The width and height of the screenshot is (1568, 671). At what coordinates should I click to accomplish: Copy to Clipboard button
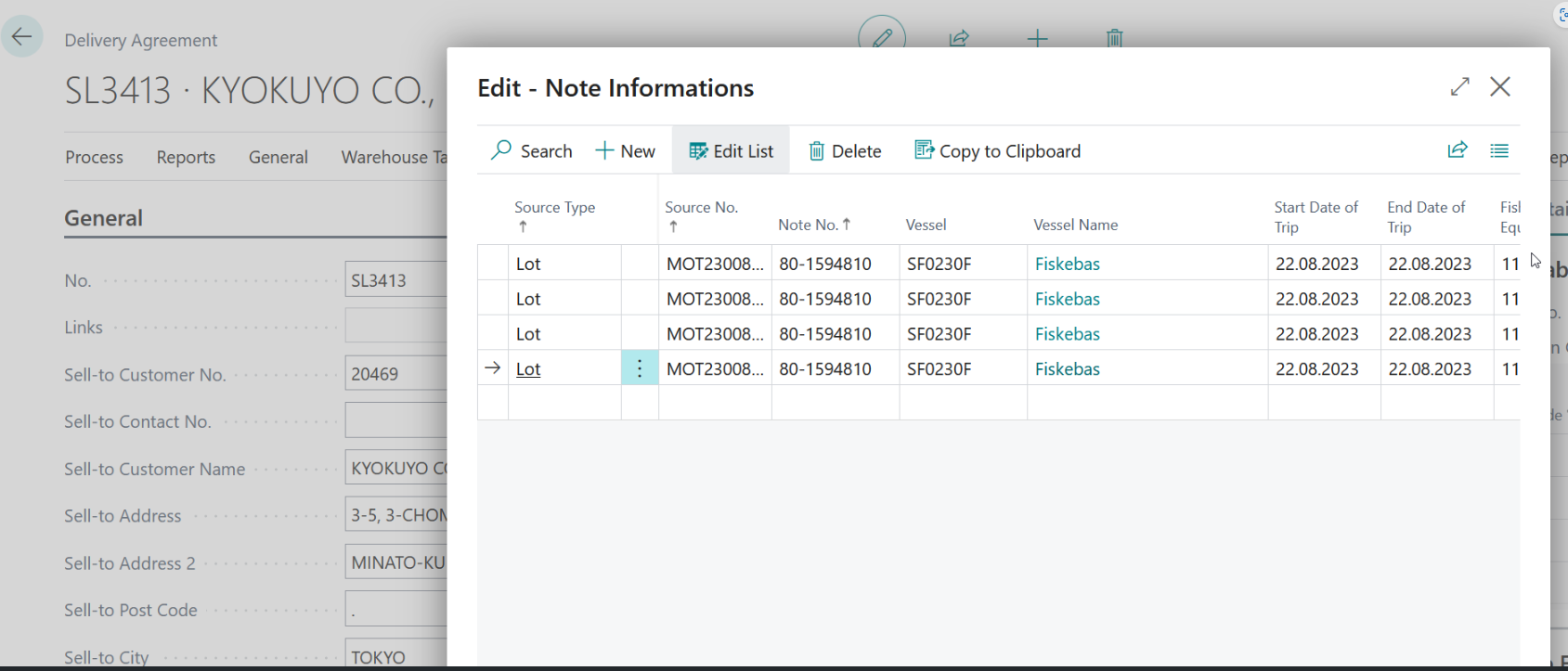pos(998,151)
